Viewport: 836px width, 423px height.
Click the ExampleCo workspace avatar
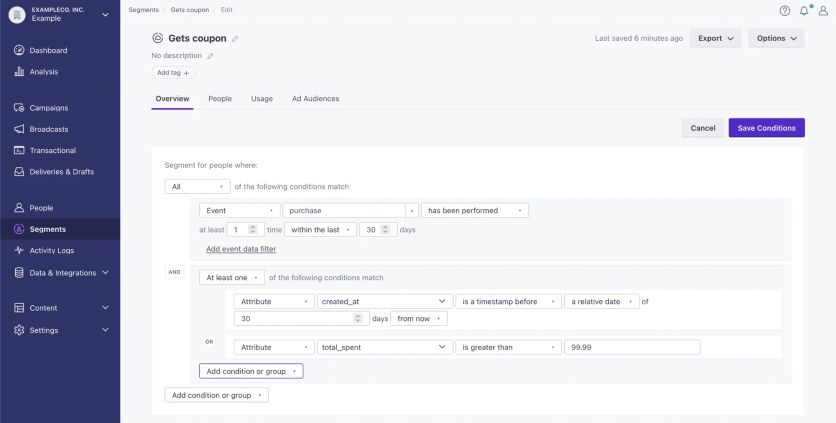(x=17, y=14)
